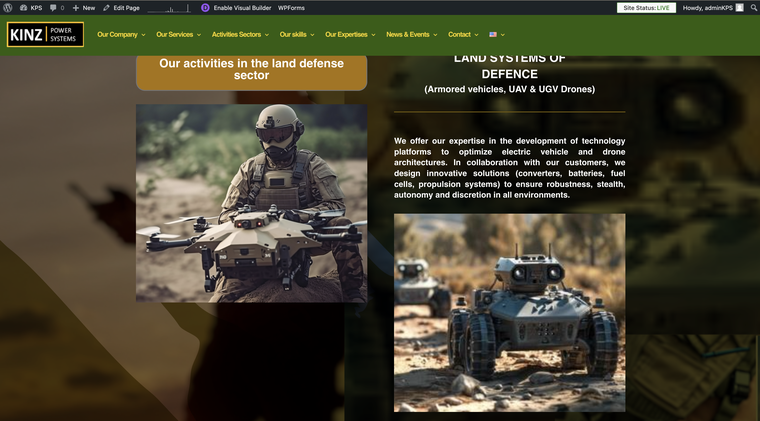Open the admin bar search magnifier

point(754,8)
